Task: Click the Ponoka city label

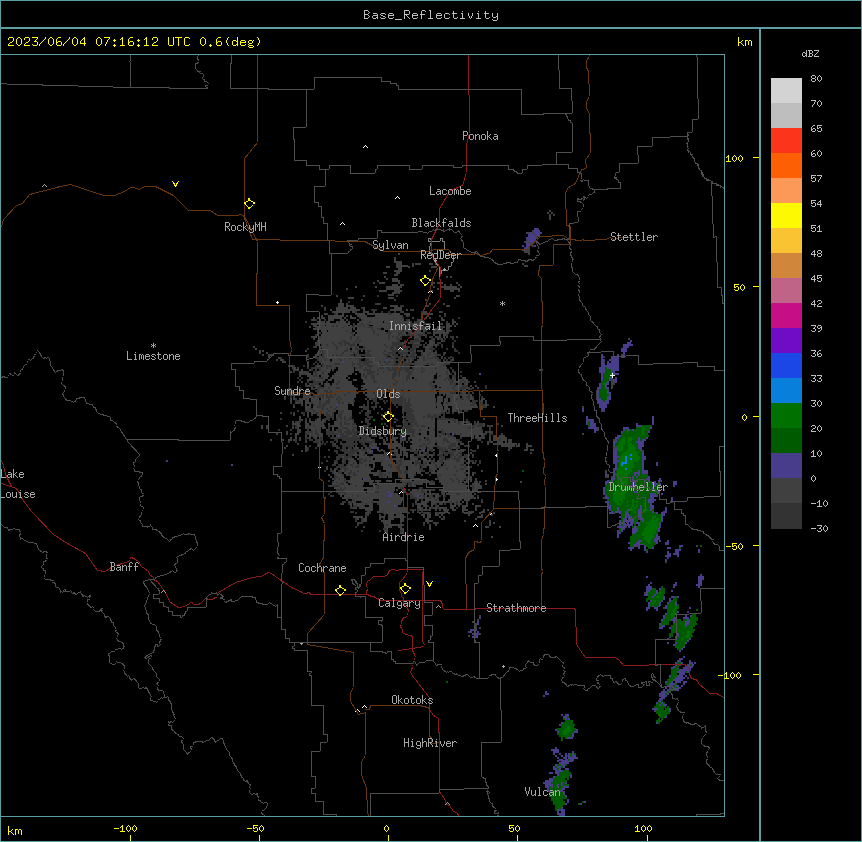Action: [x=480, y=136]
